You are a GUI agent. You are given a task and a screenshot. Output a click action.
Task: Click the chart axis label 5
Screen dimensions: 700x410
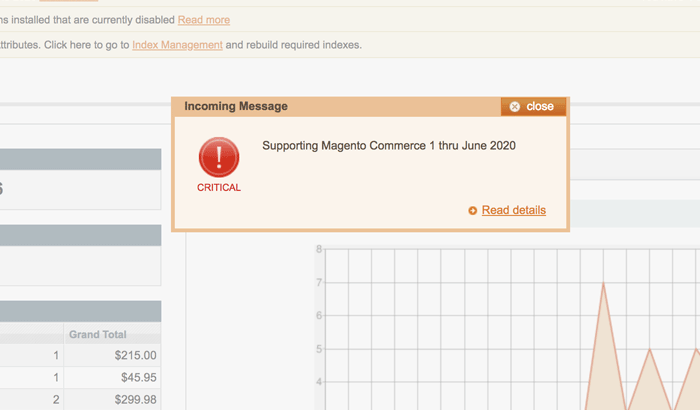click(319, 349)
